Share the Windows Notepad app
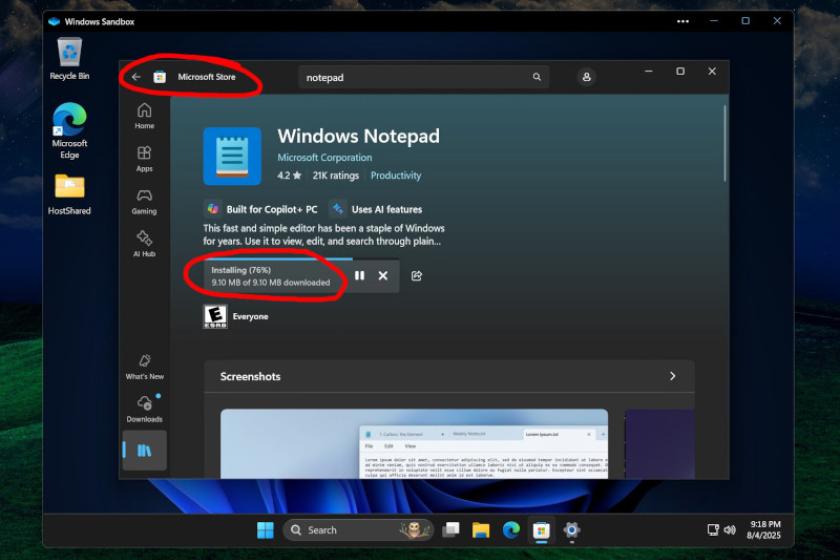Screen dimensions: 840x560 tap(416, 275)
